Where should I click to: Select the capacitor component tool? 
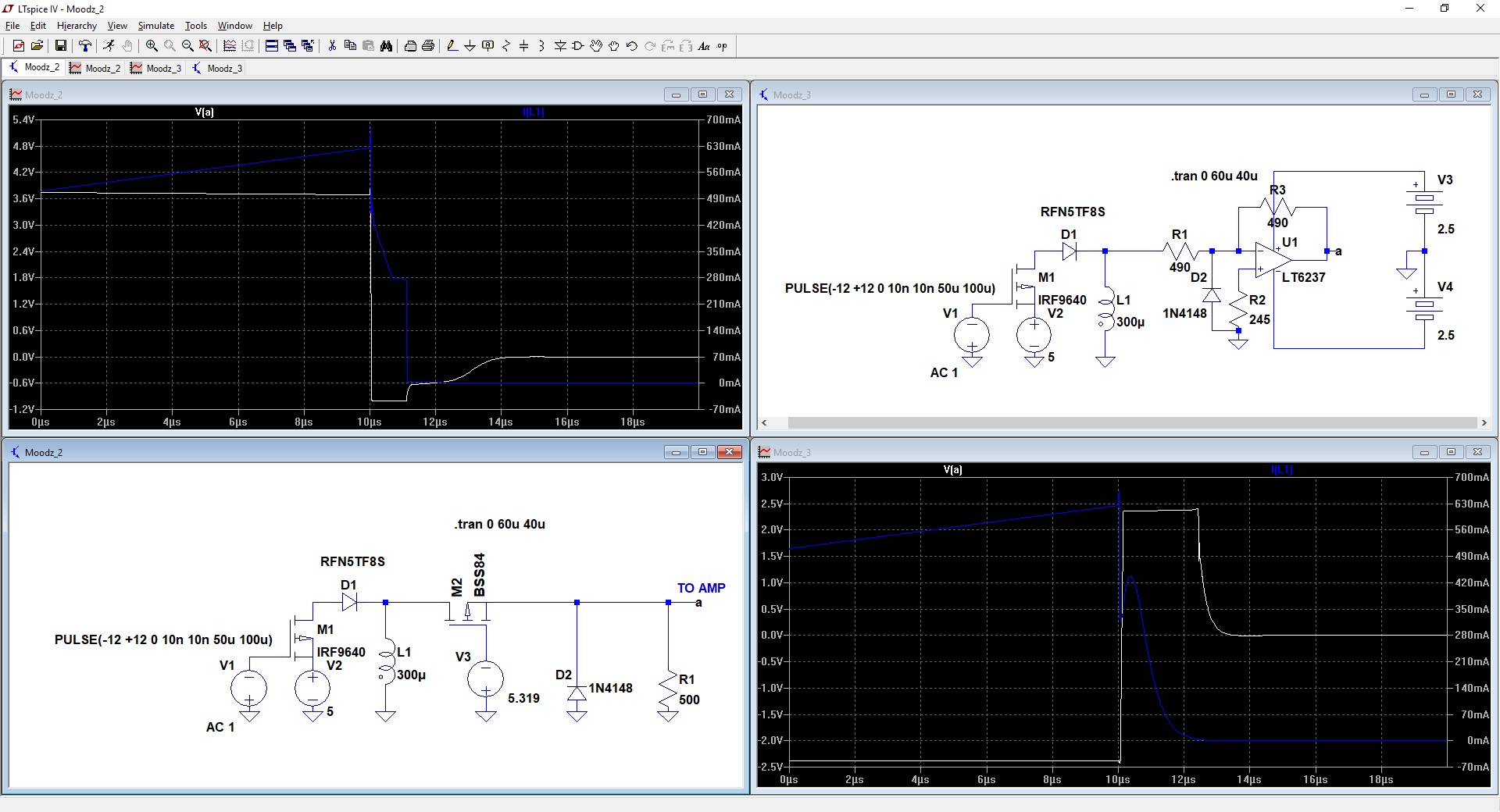click(523, 46)
